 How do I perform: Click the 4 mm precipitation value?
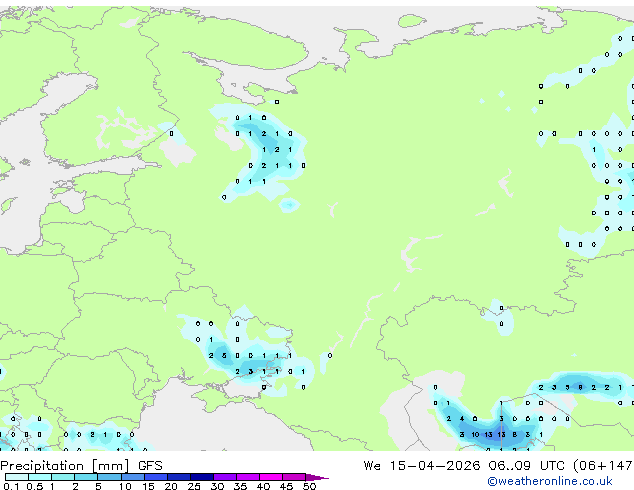click(462, 419)
